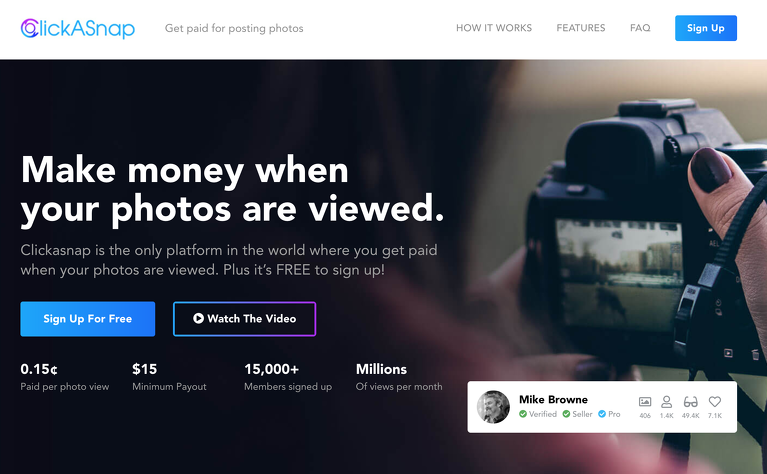Click the Mike Browne name link

(x=553, y=399)
